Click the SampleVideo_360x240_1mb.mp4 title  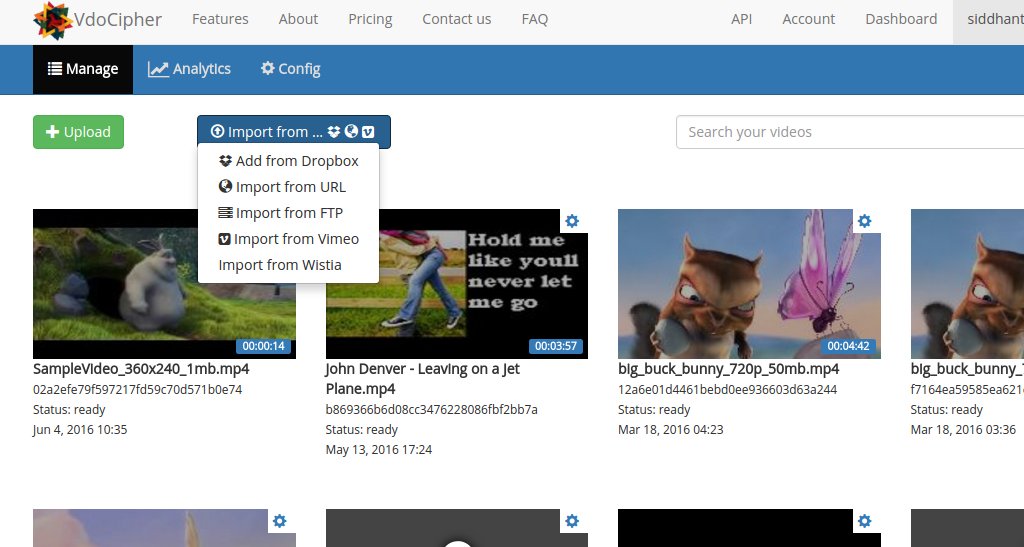pyautogui.click(x=141, y=369)
